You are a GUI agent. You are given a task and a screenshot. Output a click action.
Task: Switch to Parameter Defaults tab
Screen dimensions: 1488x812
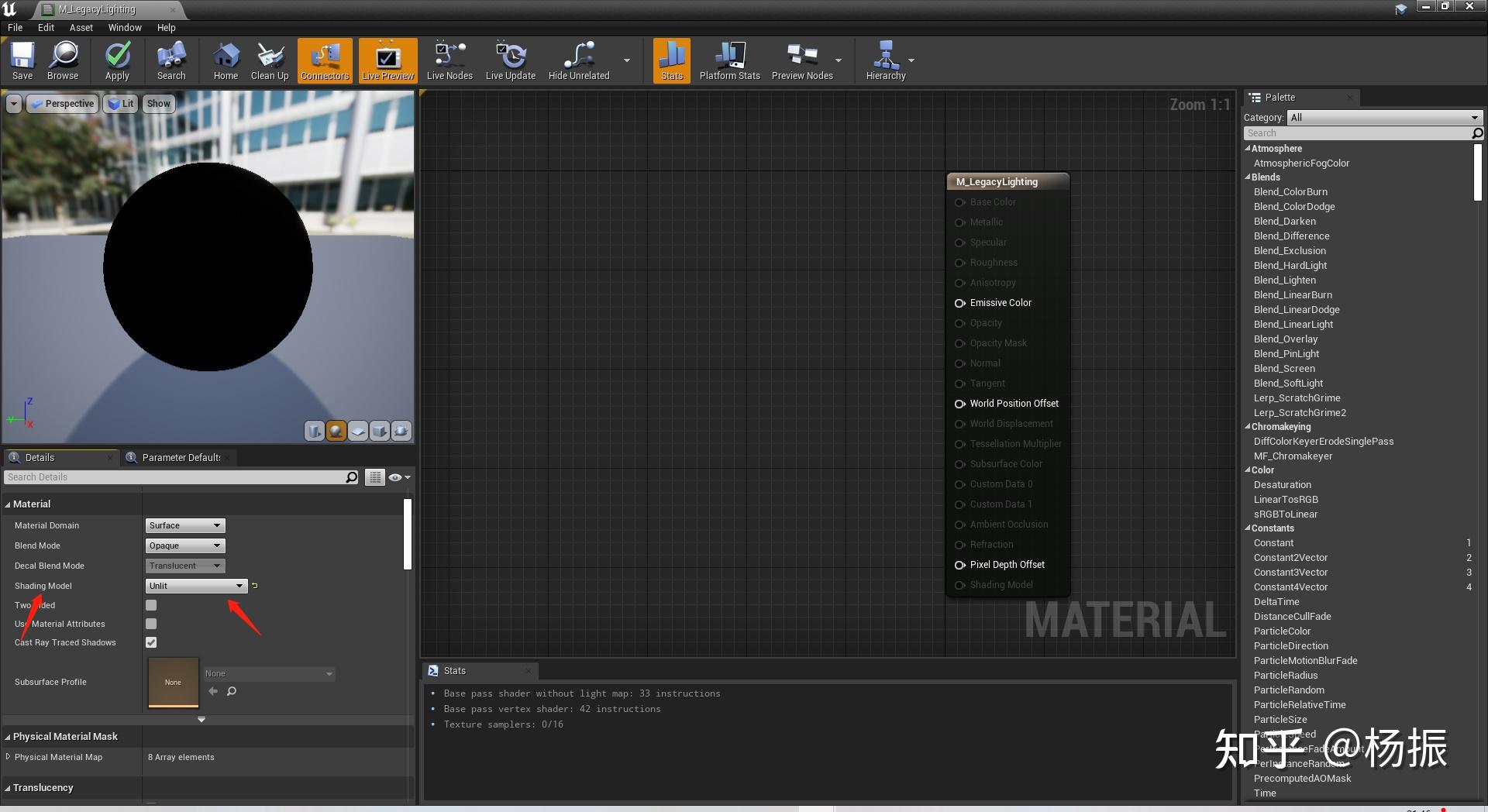point(181,458)
